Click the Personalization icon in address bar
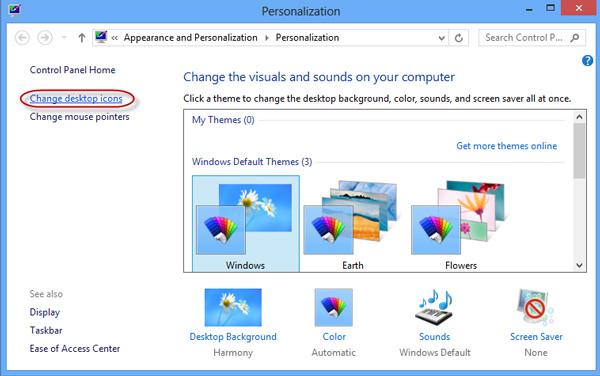 pos(101,37)
